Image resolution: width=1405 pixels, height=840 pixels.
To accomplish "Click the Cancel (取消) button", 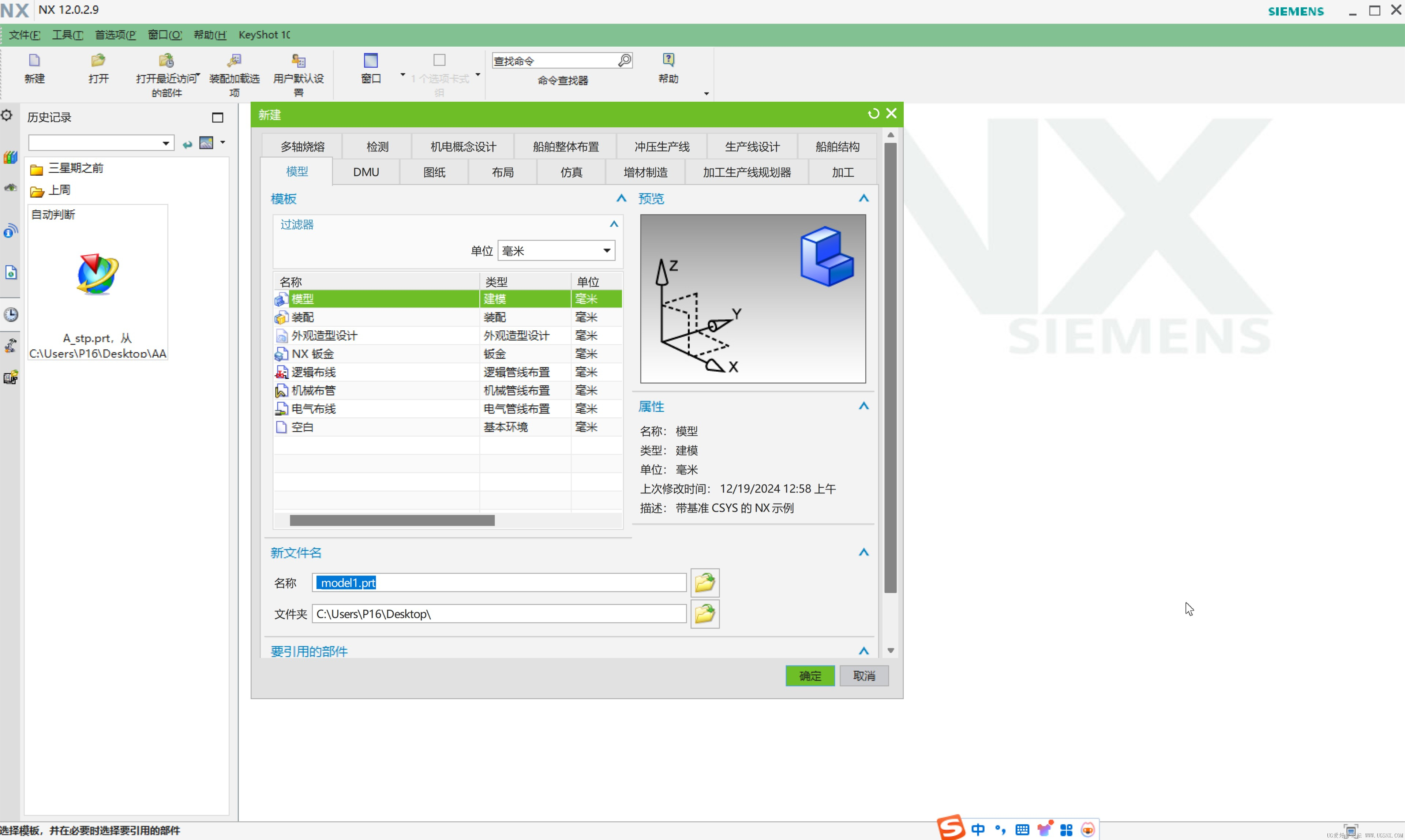I will click(864, 675).
